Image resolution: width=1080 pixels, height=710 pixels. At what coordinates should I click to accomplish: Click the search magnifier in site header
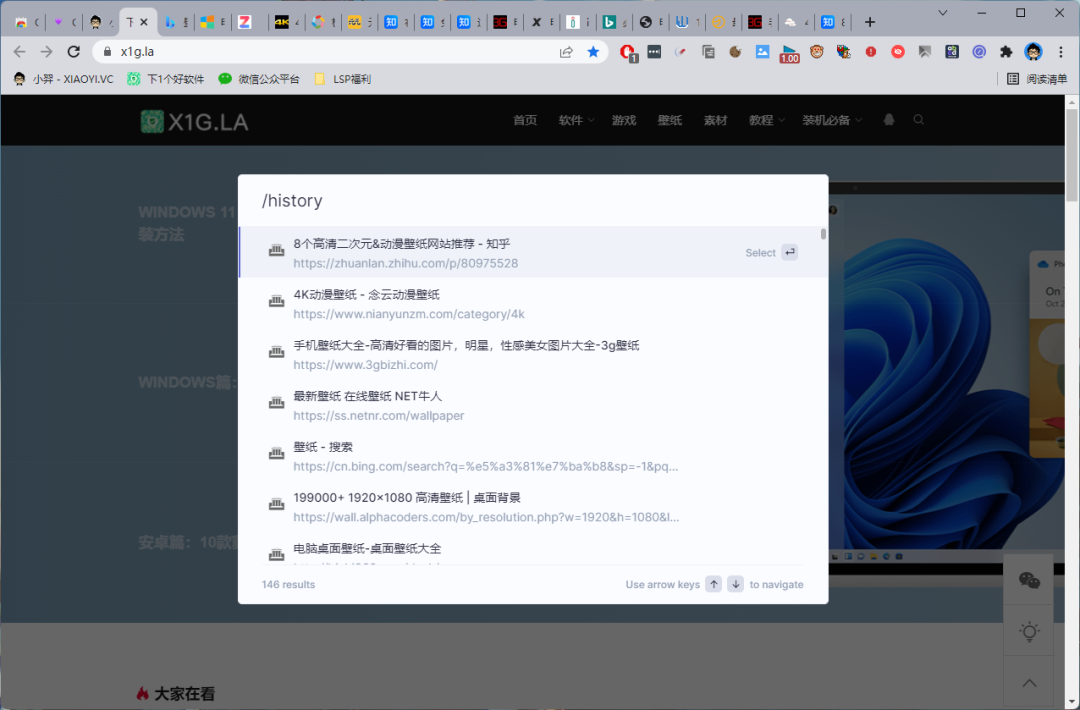pos(919,120)
